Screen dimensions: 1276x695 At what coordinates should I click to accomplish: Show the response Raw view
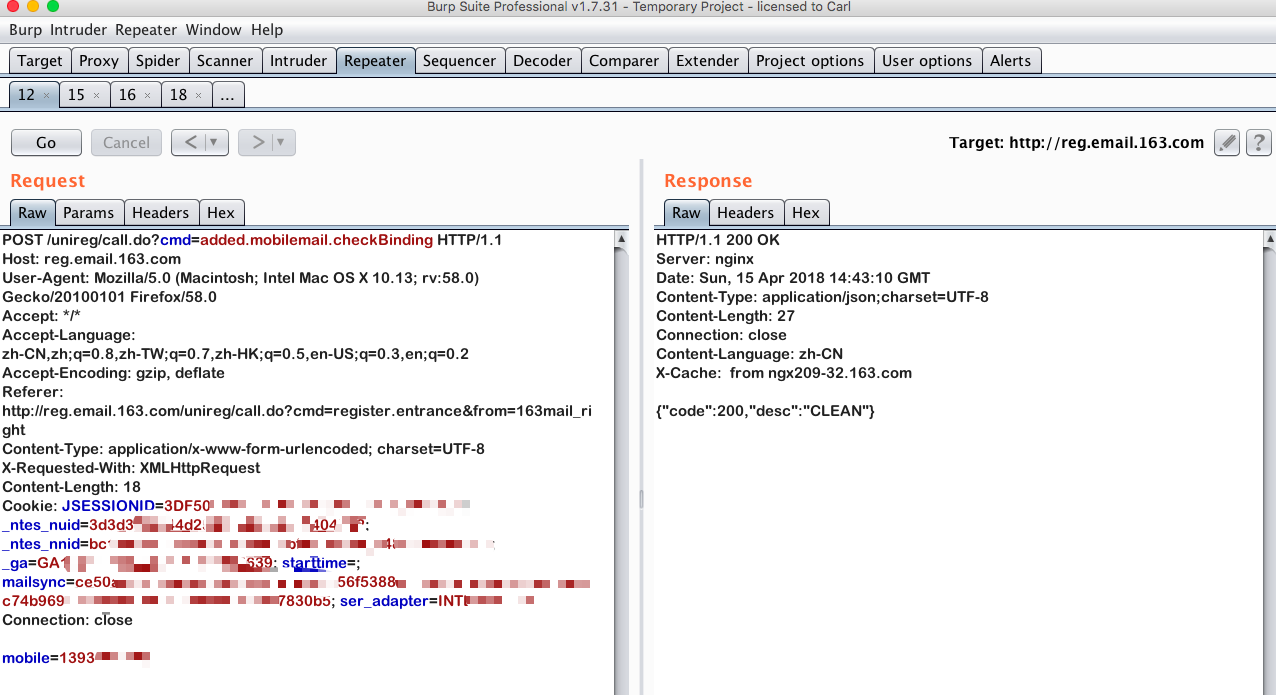coord(686,213)
